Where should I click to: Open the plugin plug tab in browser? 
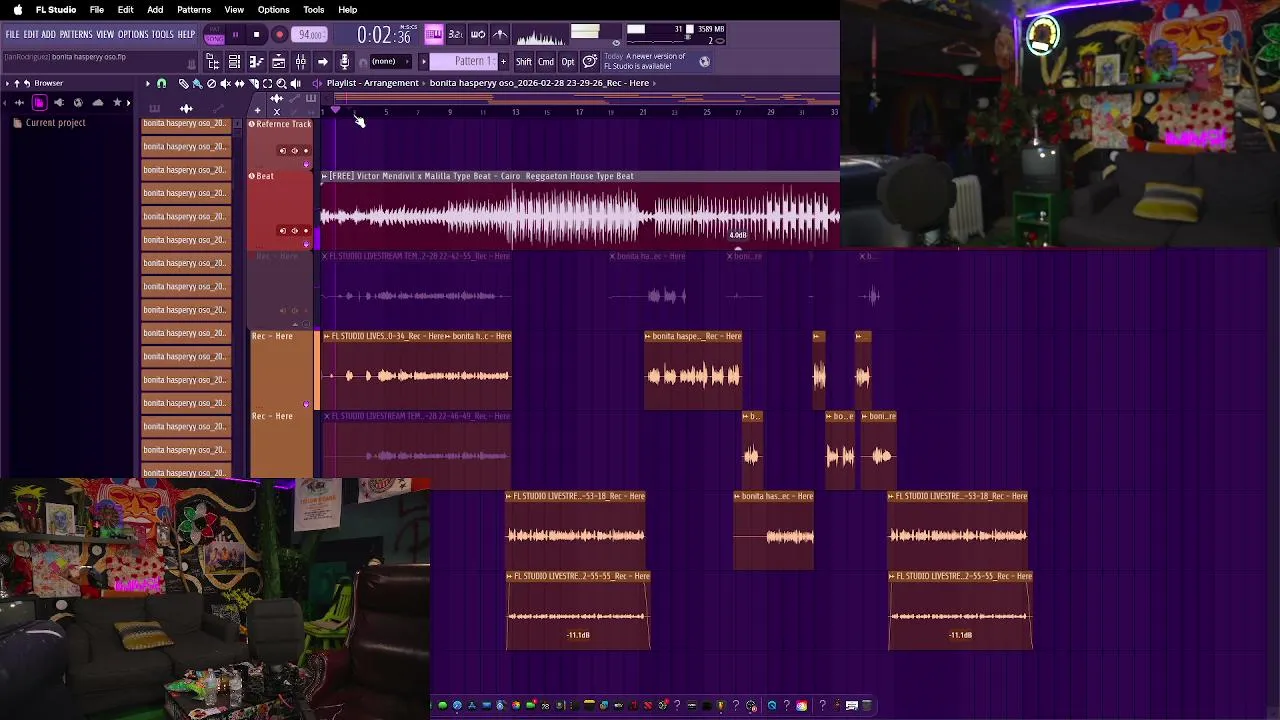(x=59, y=103)
